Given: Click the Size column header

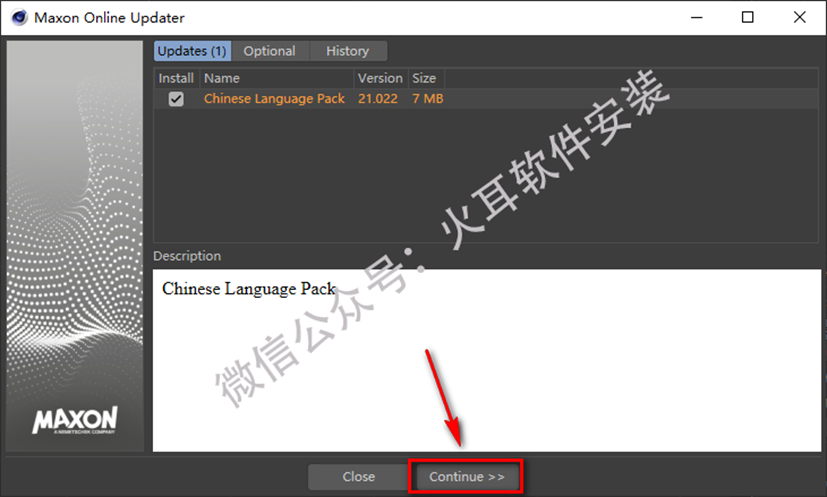Looking at the screenshot, I should pos(424,78).
